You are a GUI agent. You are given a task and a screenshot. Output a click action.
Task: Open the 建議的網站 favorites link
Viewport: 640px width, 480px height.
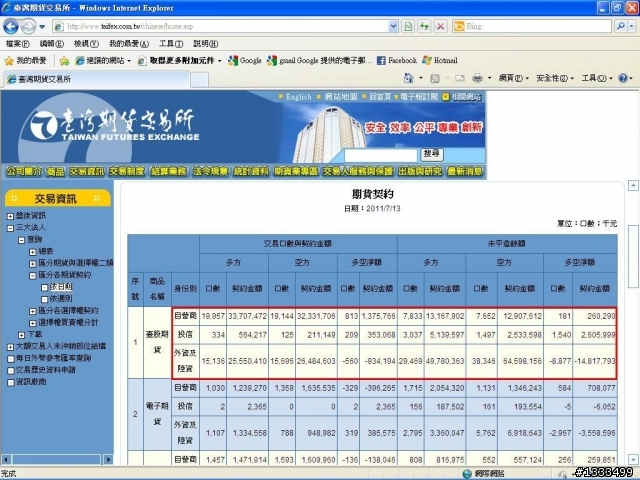click(103, 61)
